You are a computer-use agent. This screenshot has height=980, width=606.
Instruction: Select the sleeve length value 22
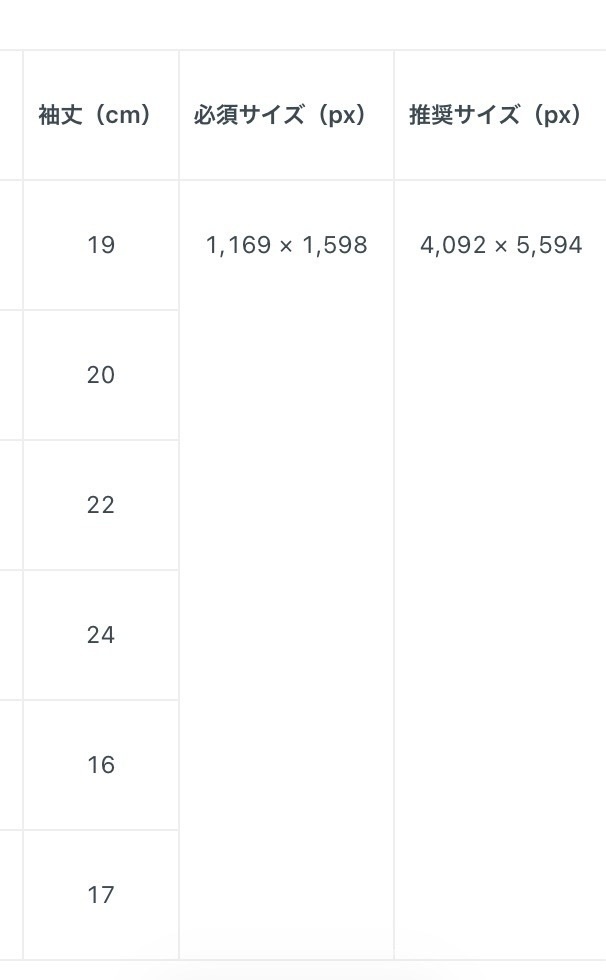[x=101, y=505]
